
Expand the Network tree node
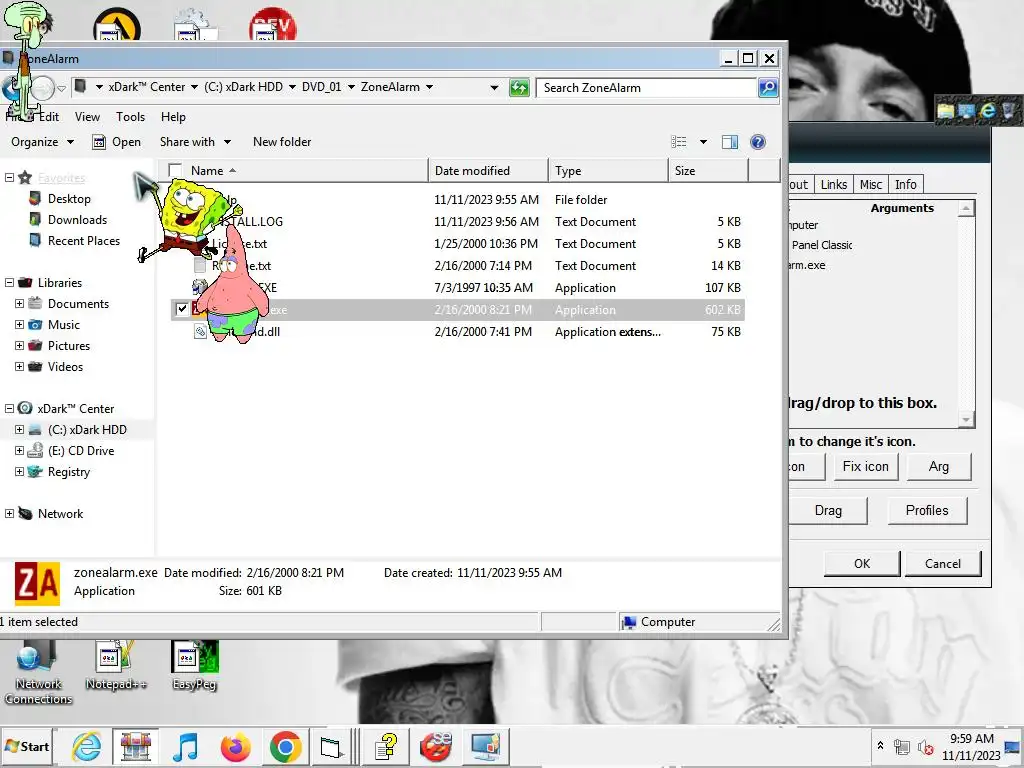(x=9, y=513)
